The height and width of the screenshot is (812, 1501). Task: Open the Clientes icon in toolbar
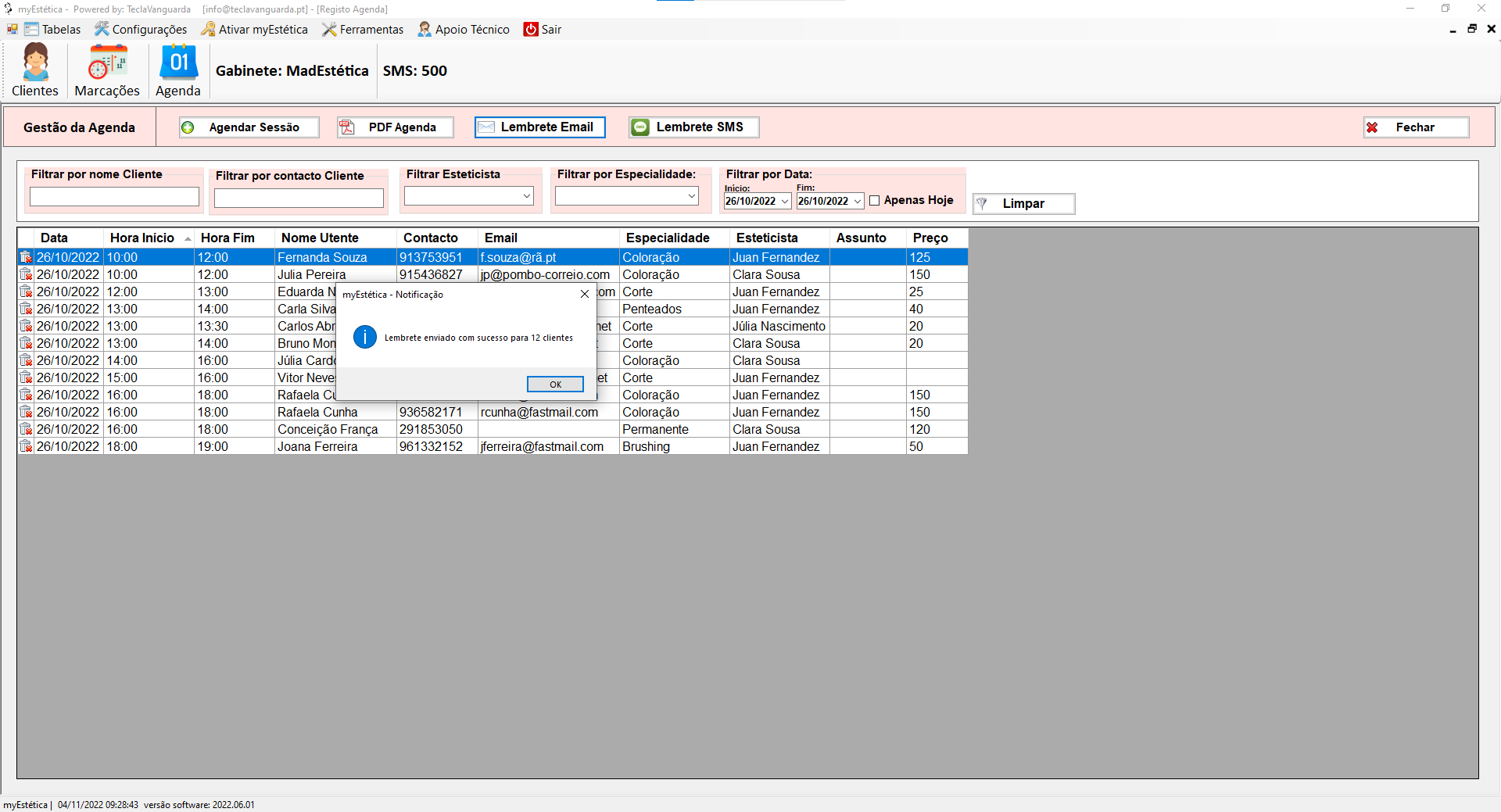(35, 70)
